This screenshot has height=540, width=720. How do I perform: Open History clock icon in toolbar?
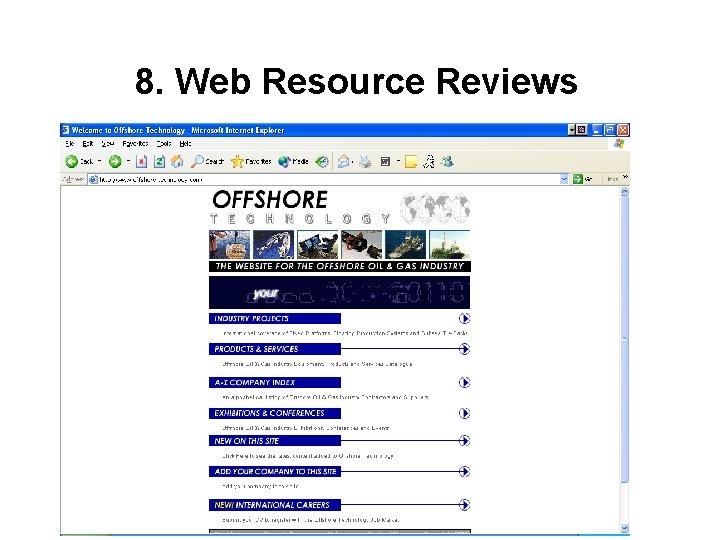[x=322, y=162]
